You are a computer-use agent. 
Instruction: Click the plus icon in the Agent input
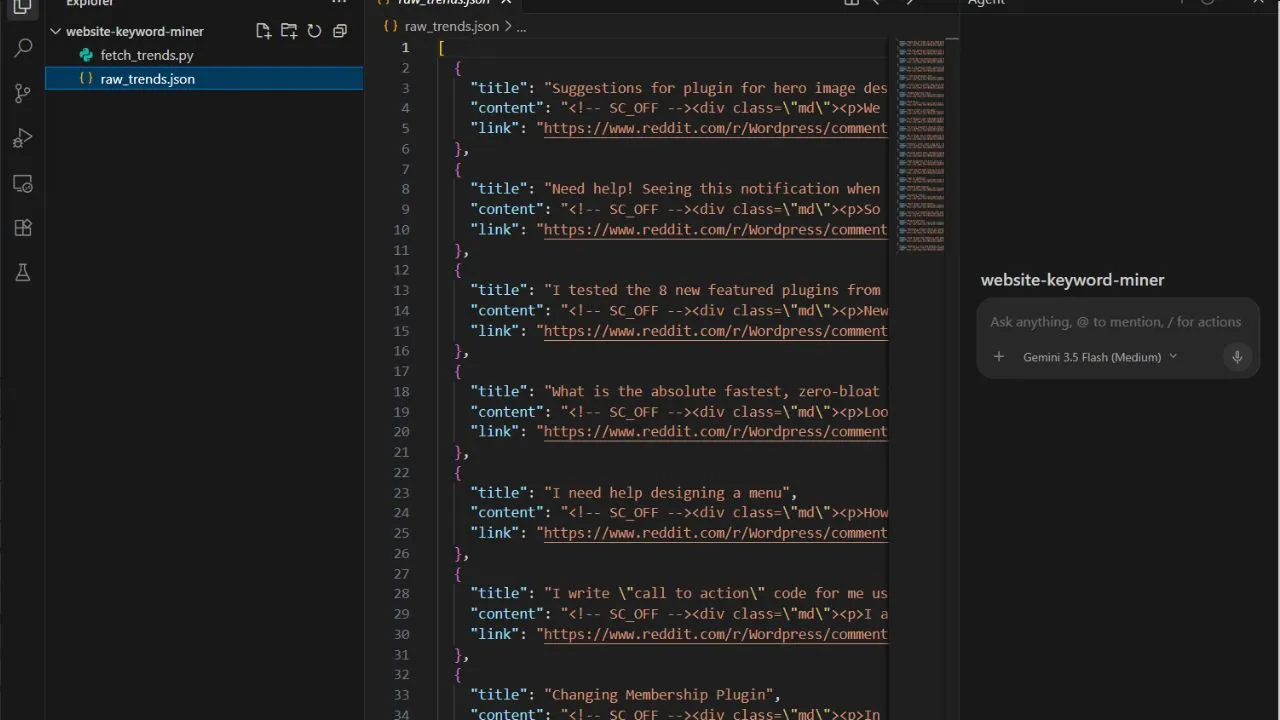tap(998, 357)
